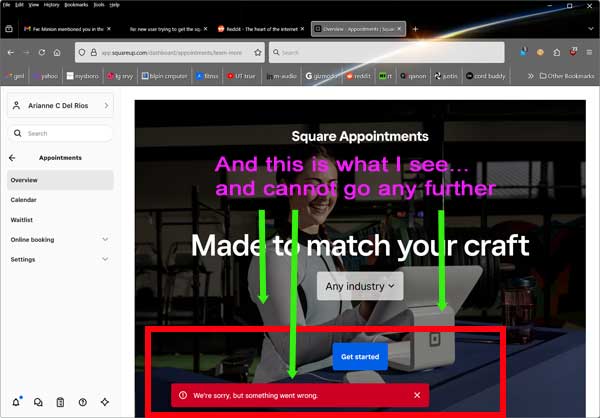
Task: Open the UT true YouTube bookmark
Action: tap(241, 76)
